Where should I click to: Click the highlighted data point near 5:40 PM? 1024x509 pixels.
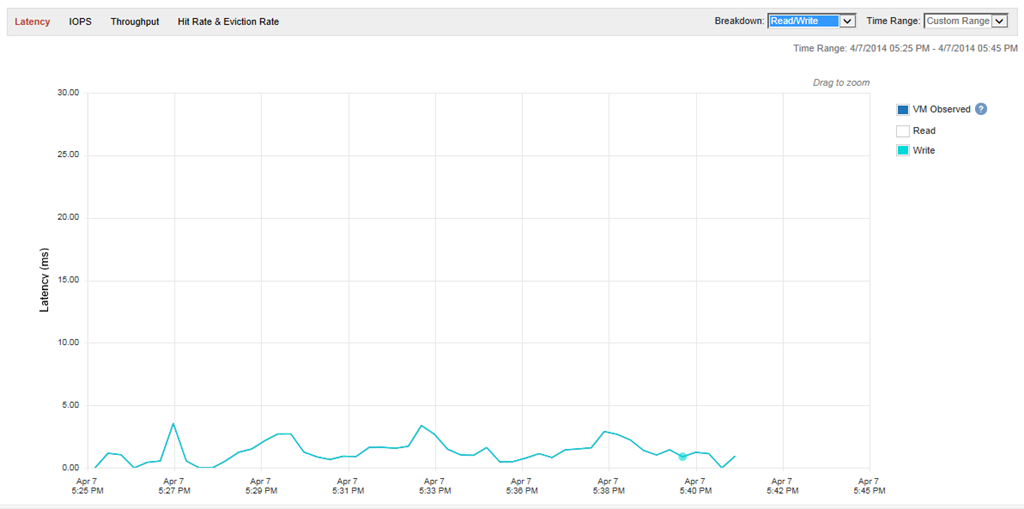tap(683, 456)
